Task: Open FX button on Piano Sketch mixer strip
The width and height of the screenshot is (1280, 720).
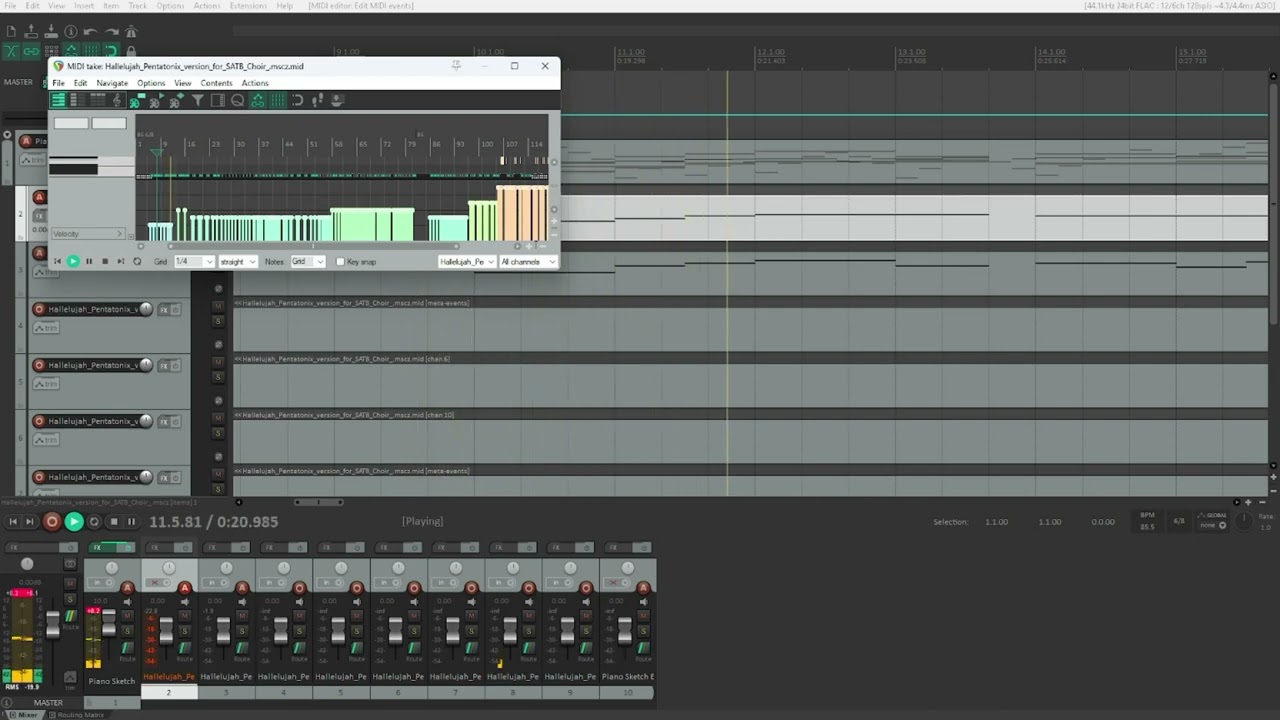Action: tap(97, 548)
